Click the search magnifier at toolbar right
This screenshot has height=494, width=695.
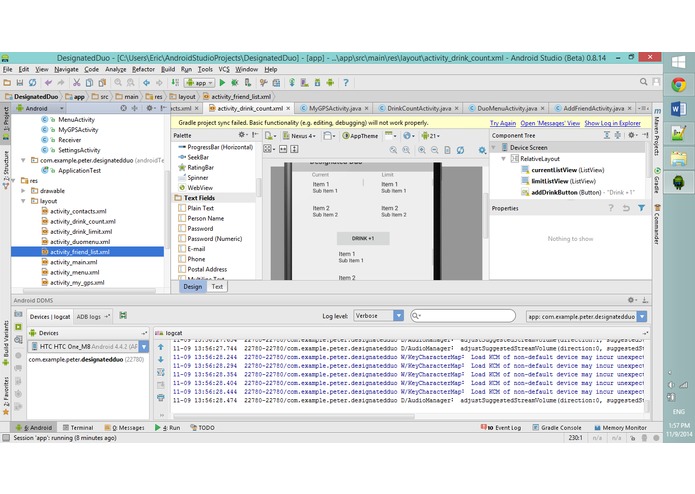[644, 82]
